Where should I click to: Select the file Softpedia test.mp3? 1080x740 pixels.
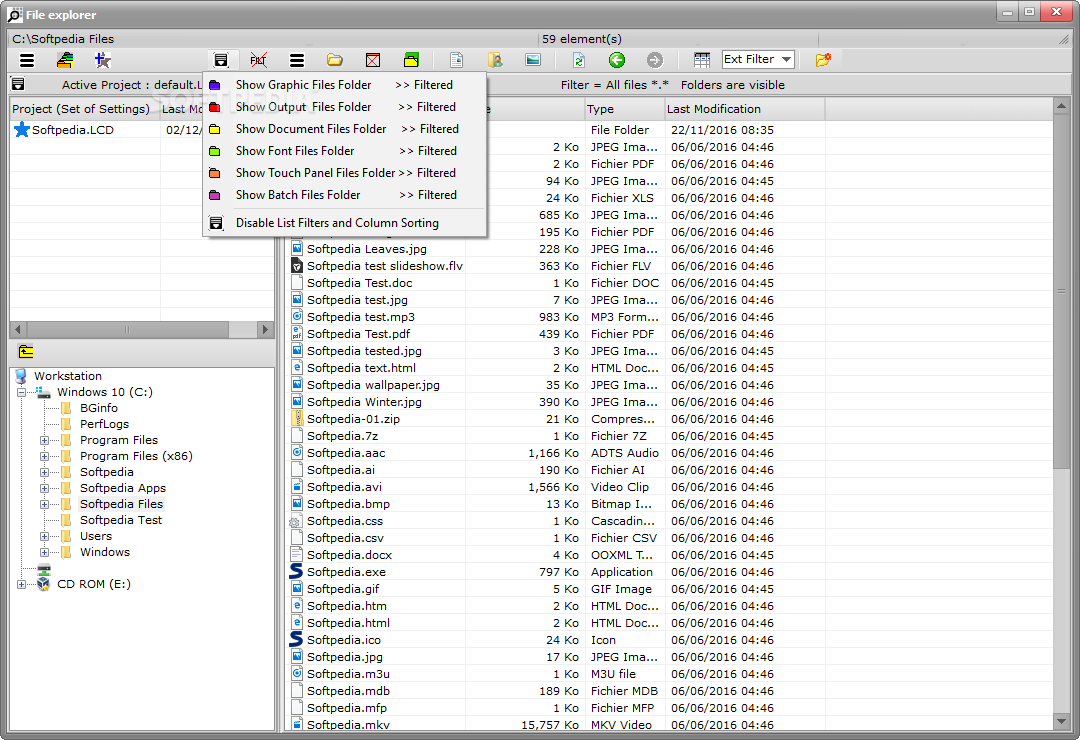[x=360, y=317]
